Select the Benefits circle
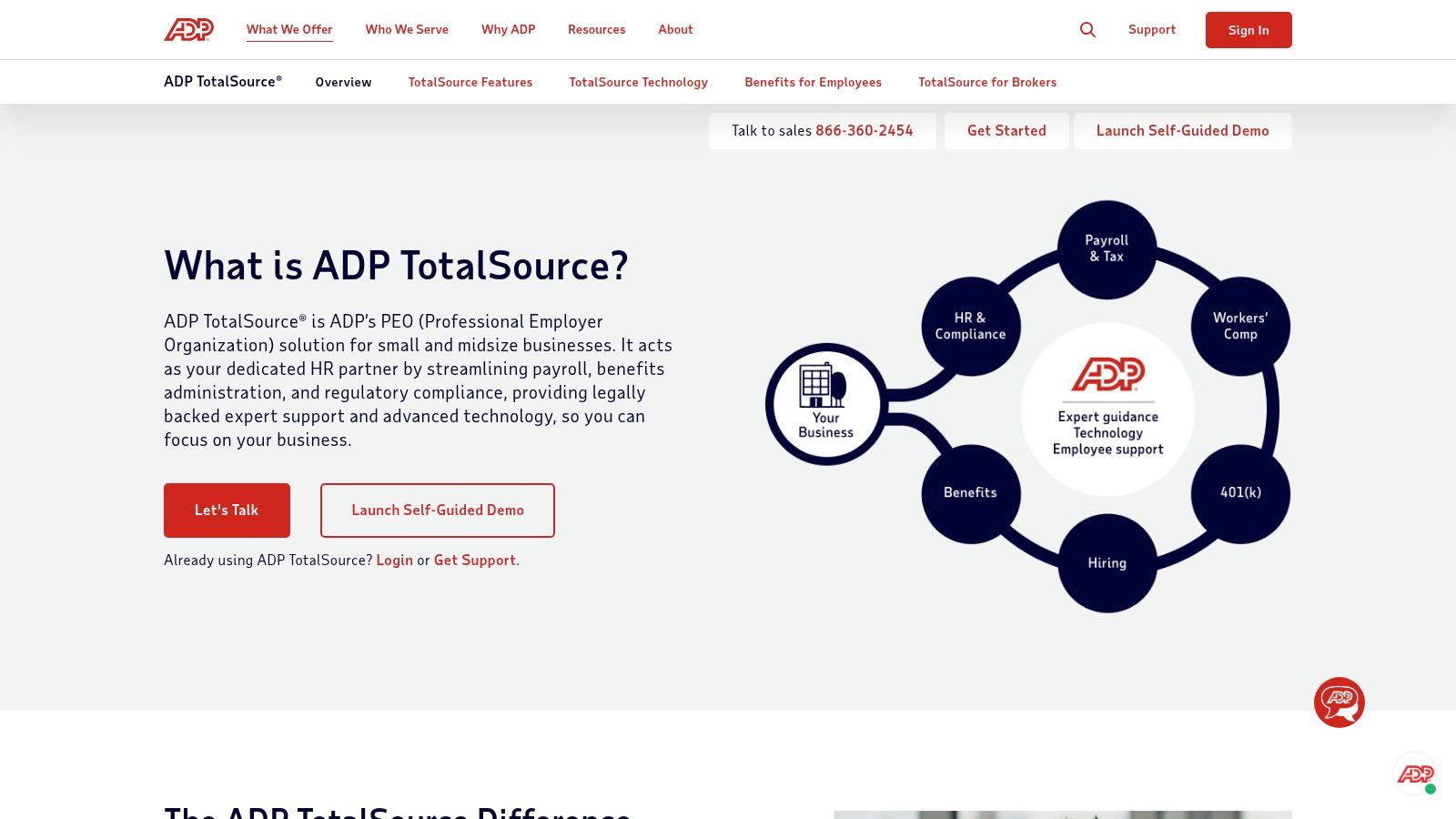The width and height of the screenshot is (1456, 819). coord(971,493)
